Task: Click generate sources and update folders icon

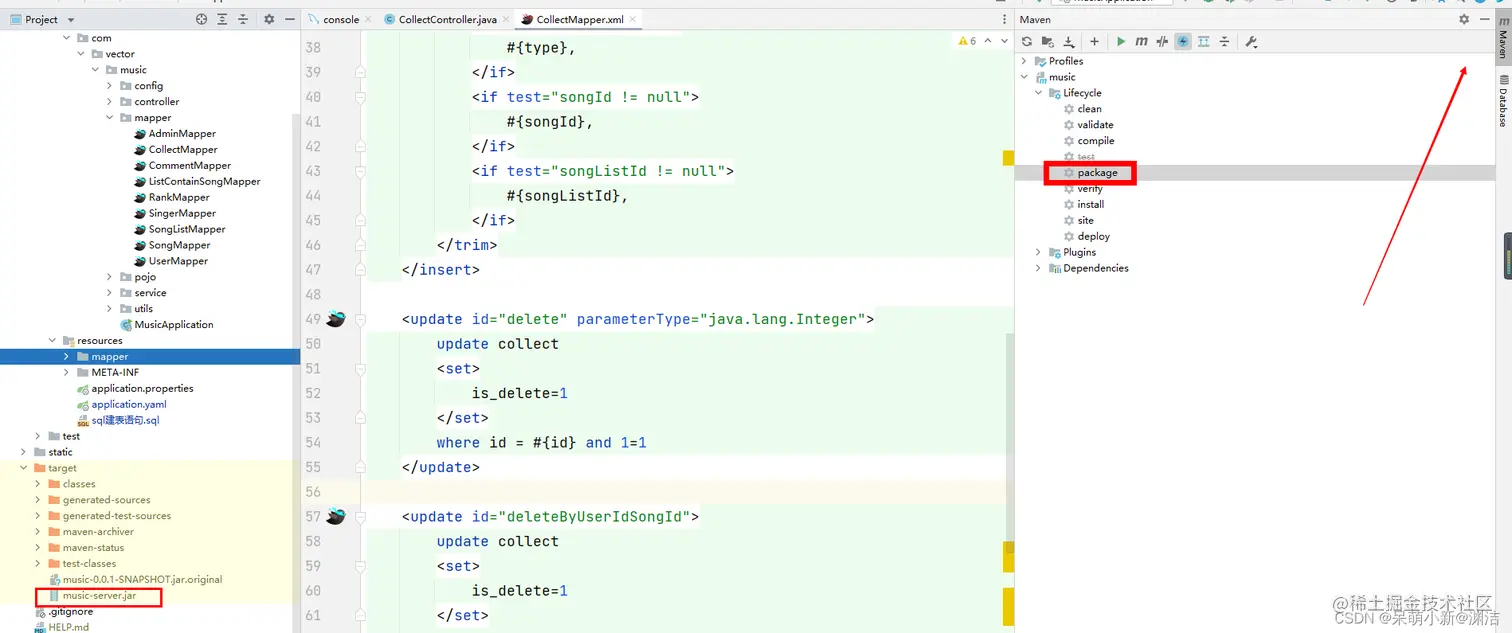Action: pyautogui.click(x=1047, y=41)
